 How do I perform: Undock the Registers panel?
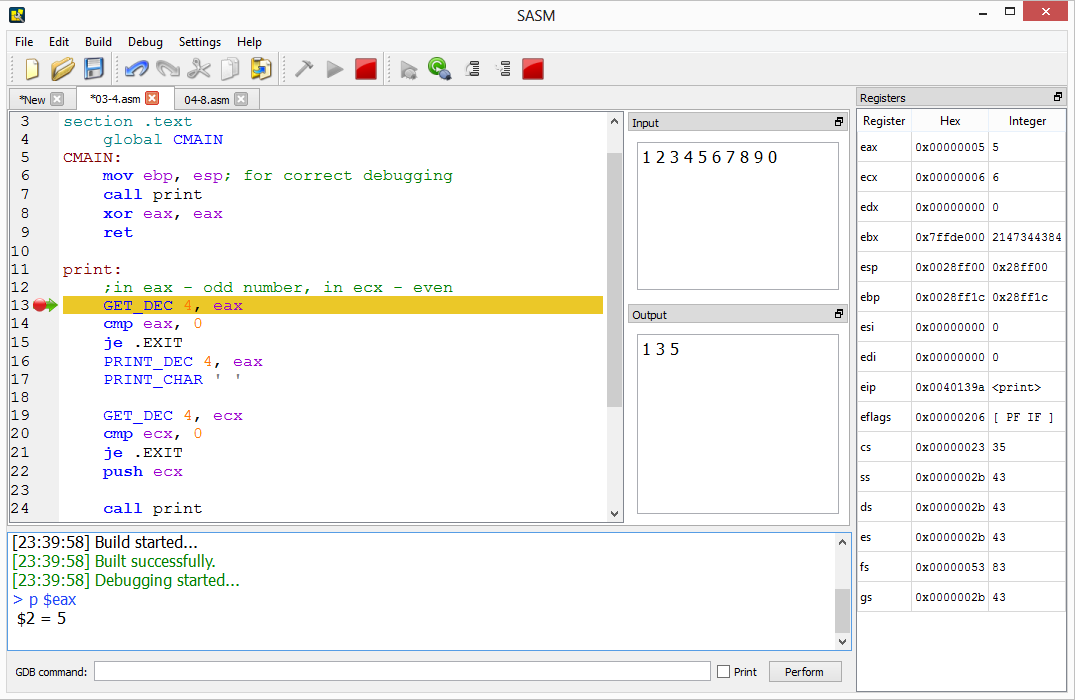[x=1057, y=97]
